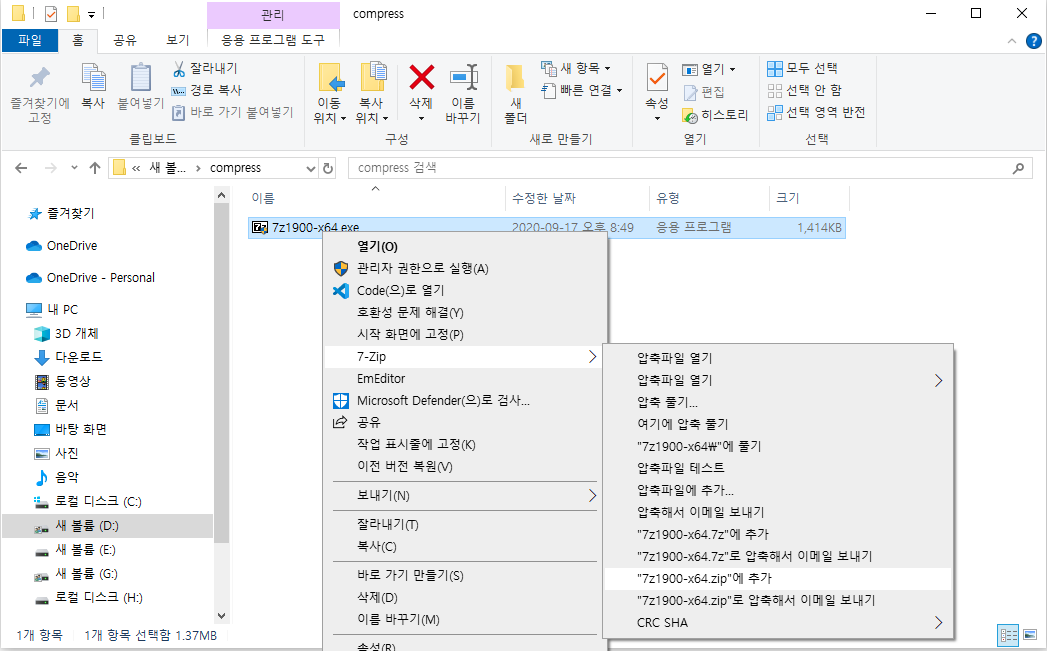Click History (히스토리) in ribbon
Image resolution: width=1047 pixels, height=651 pixels.
pos(715,115)
